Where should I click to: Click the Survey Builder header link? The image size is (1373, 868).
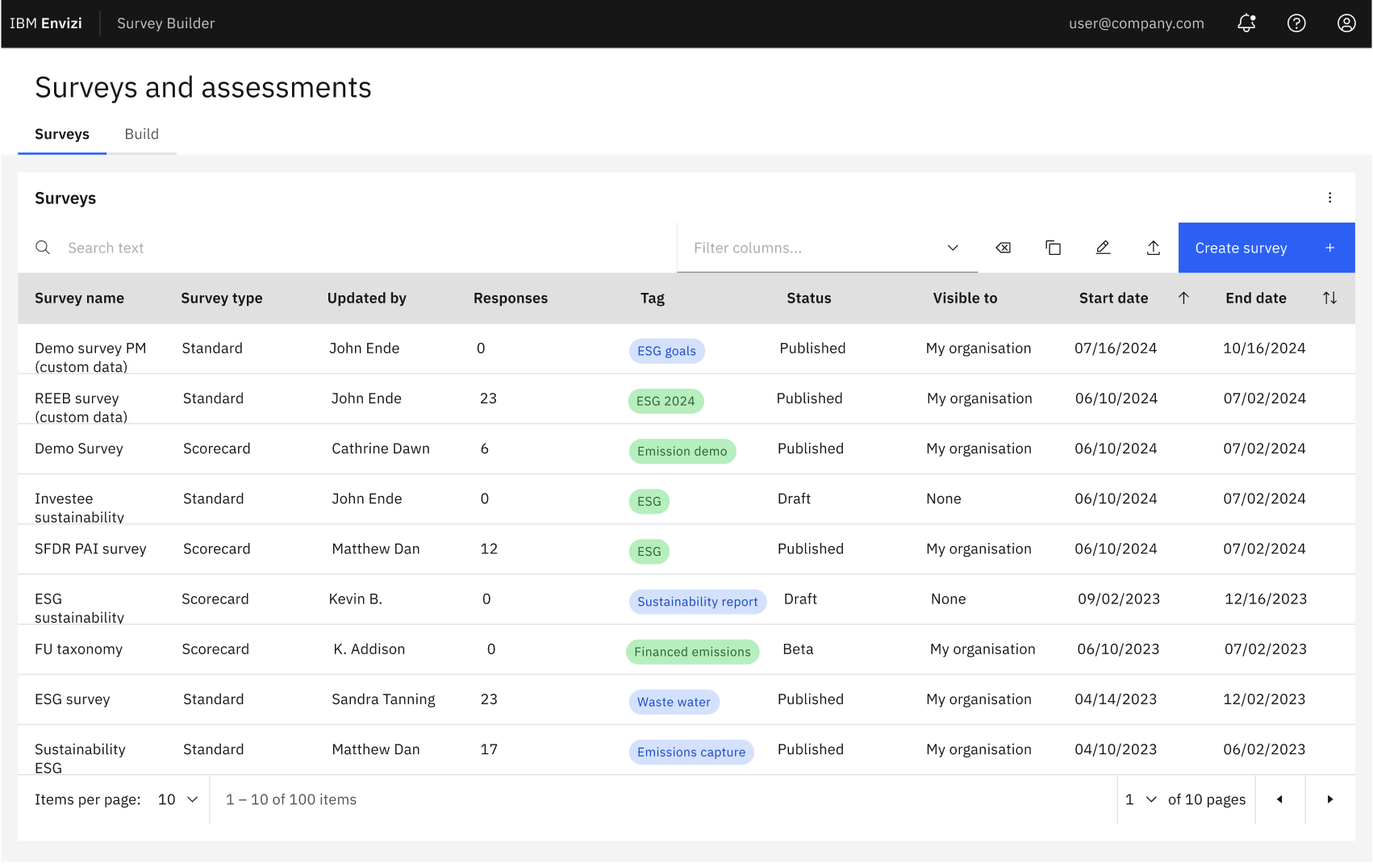[165, 23]
